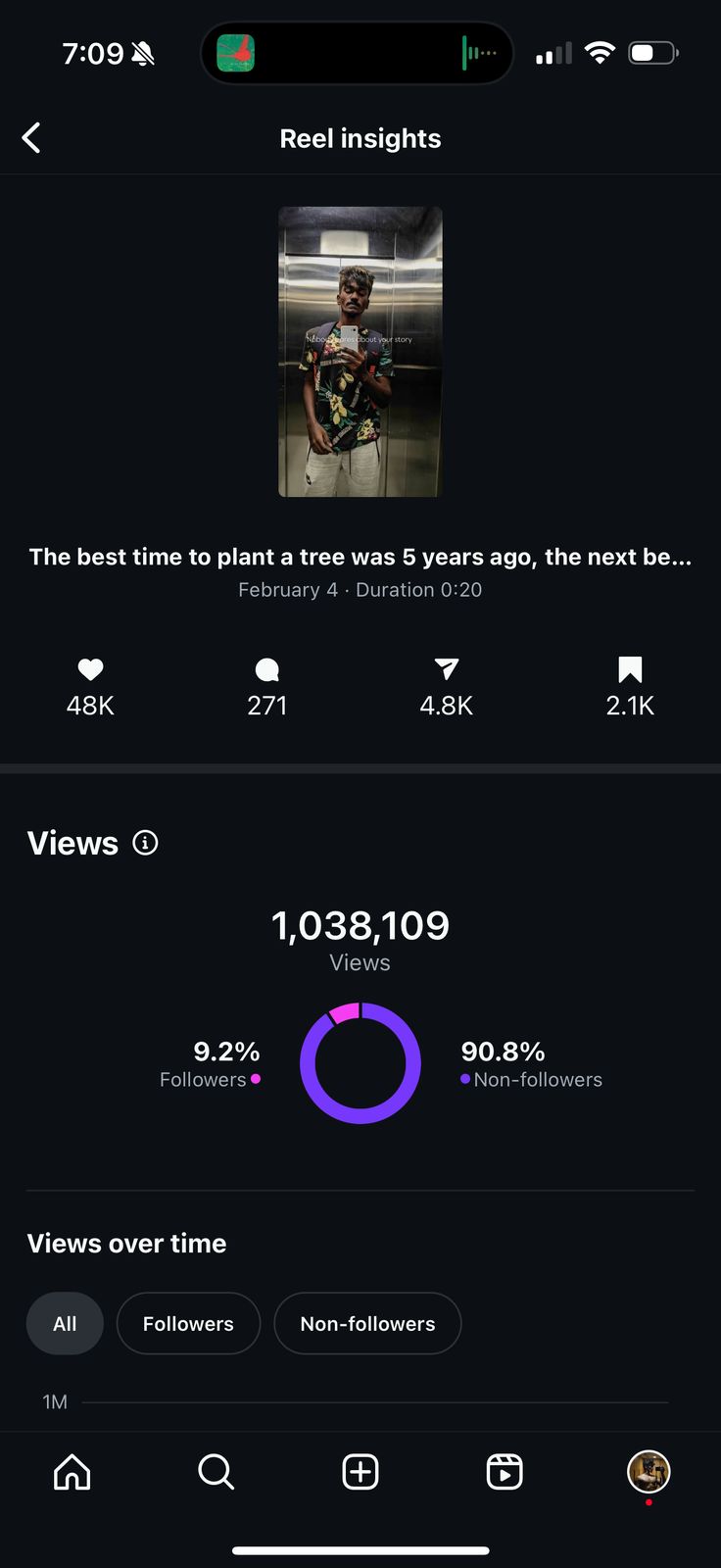Select the Non-followers views filter
This screenshot has height=1568, width=721.
pos(367,1324)
